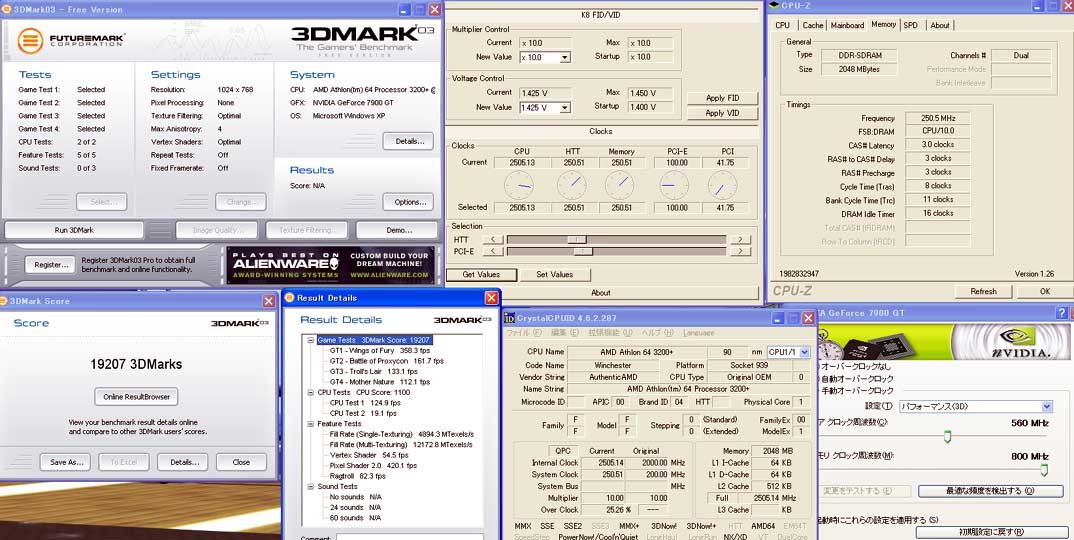Select the GT1 - Wings of Fury row
This screenshot has width=1074, height=540.
pos(379,350)
